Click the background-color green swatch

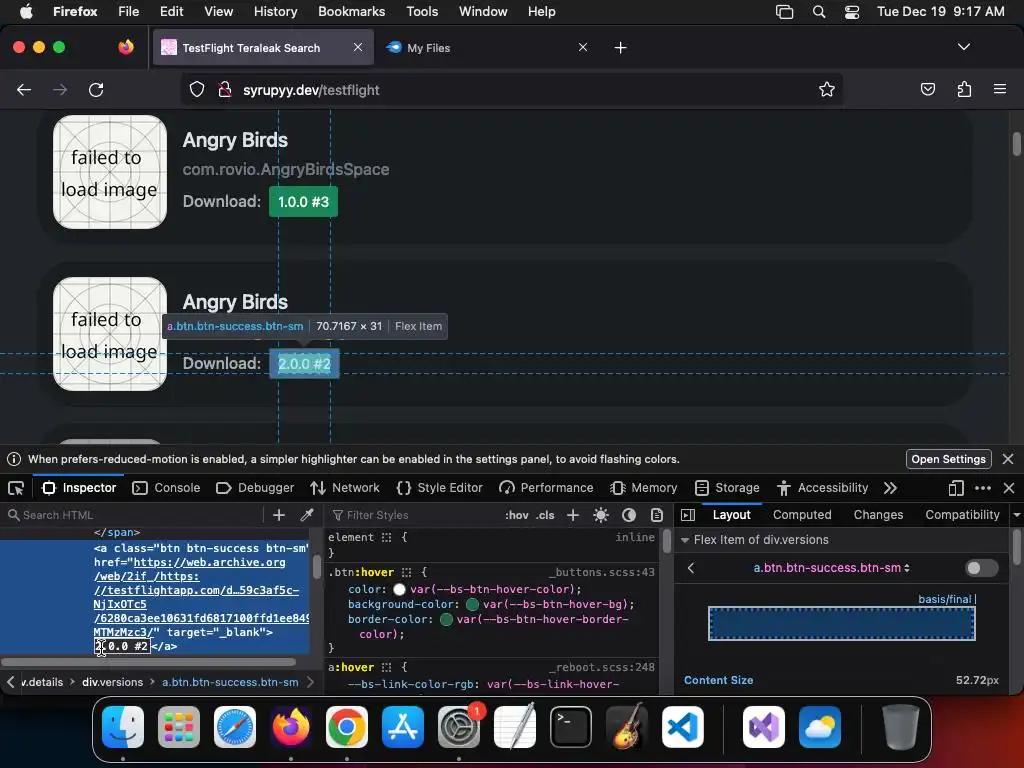tap(472, 605)
